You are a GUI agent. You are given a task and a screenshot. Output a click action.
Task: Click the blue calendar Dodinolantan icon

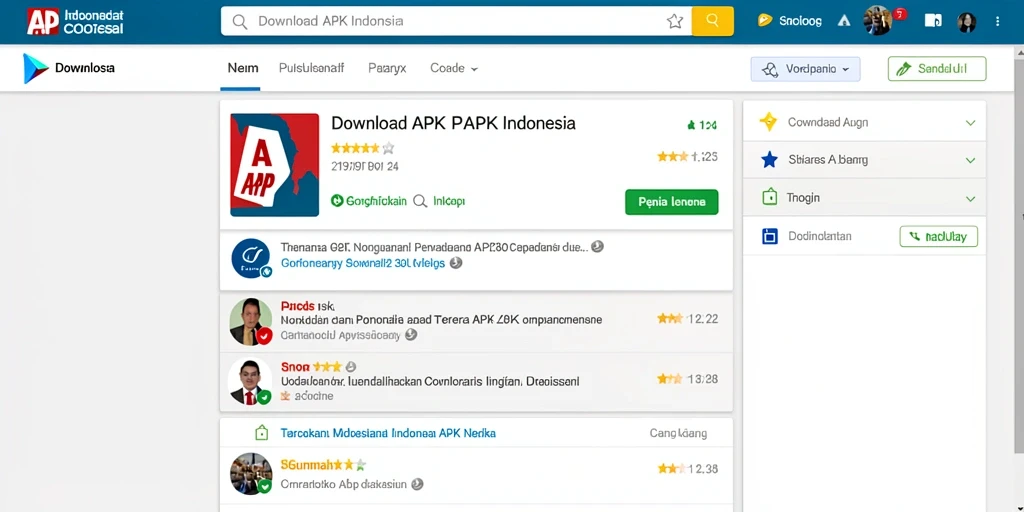[770, 236]
